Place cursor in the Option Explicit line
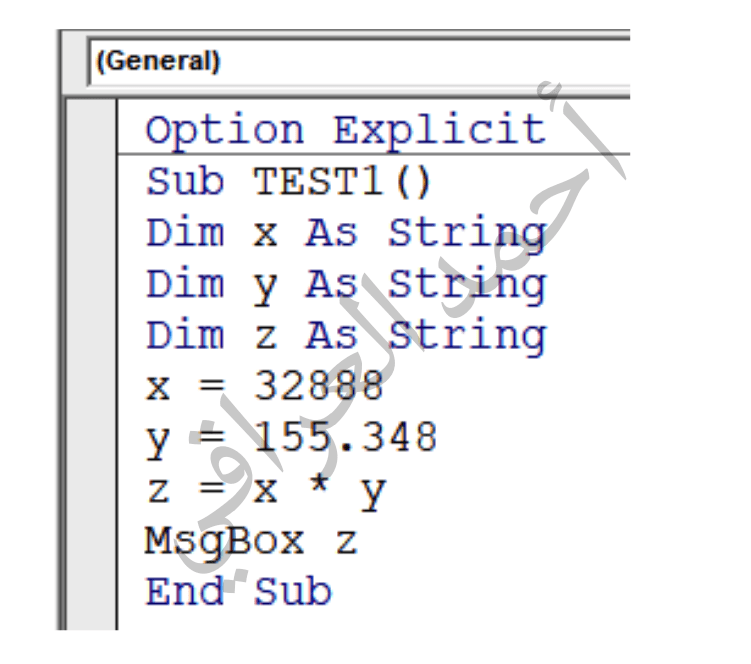 click(345, 130)
